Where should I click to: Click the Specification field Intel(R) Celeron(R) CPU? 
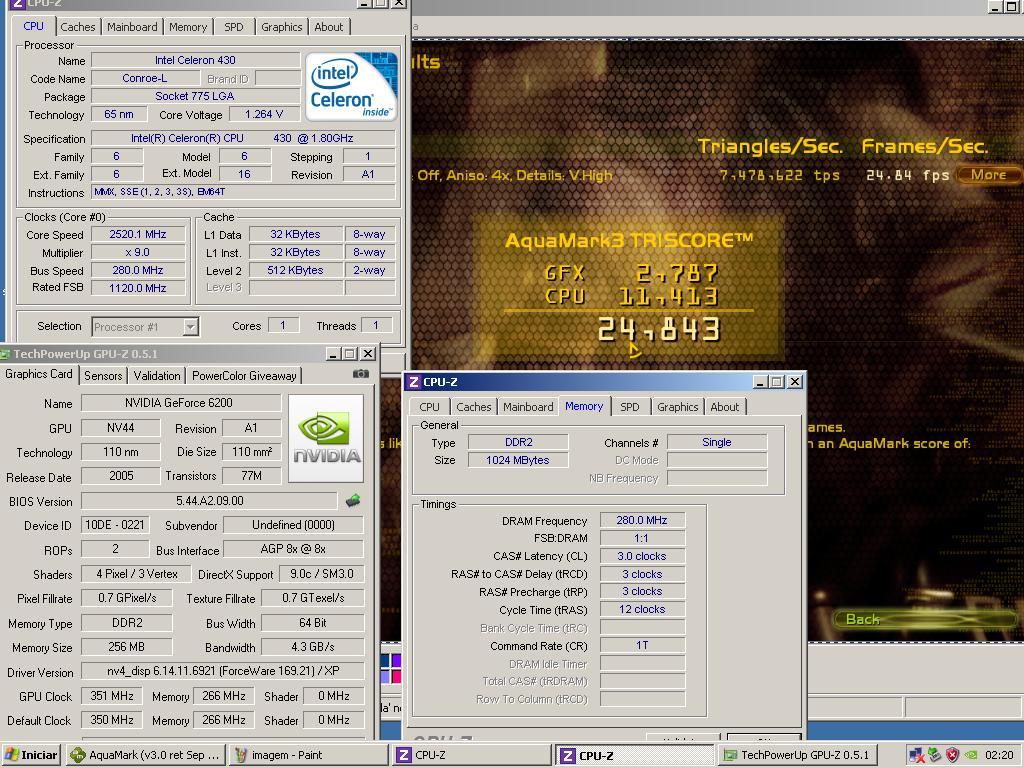coord(243,138)
